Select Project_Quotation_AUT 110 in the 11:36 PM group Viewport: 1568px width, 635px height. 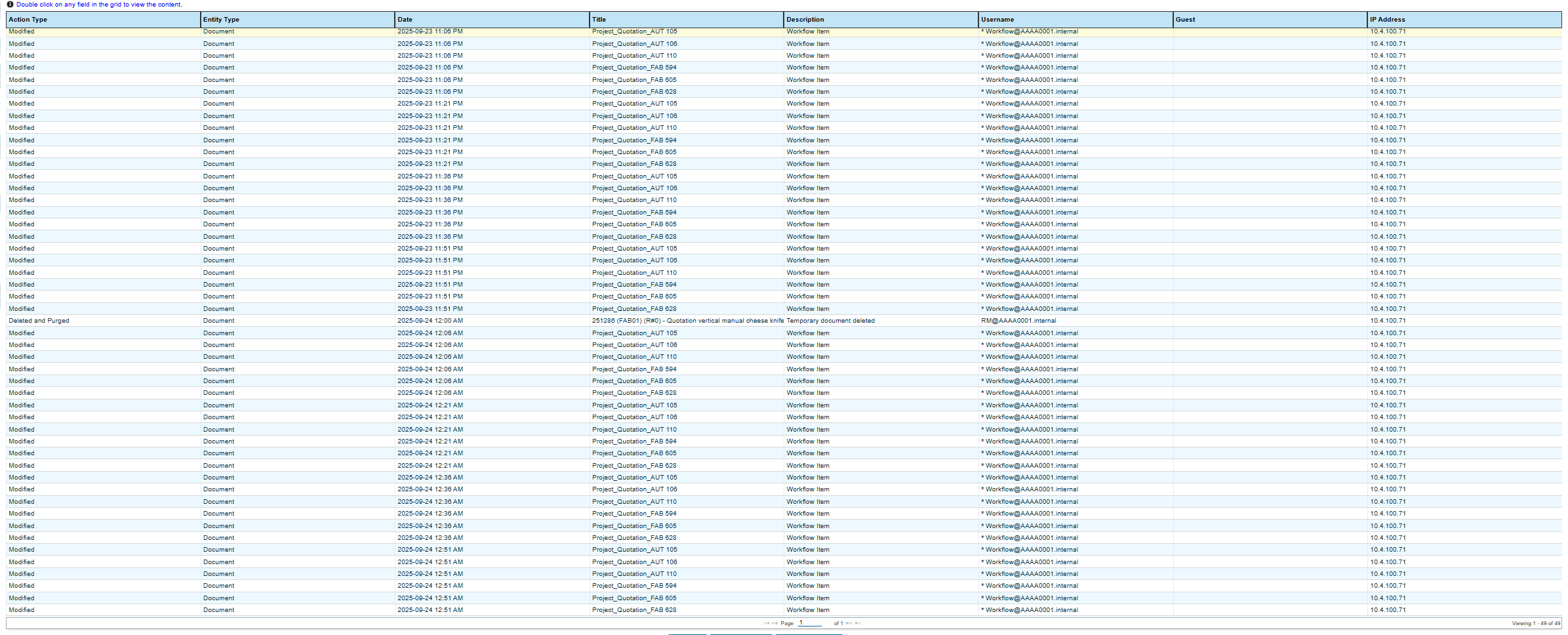pyautogui.click(x=687, y=200)
